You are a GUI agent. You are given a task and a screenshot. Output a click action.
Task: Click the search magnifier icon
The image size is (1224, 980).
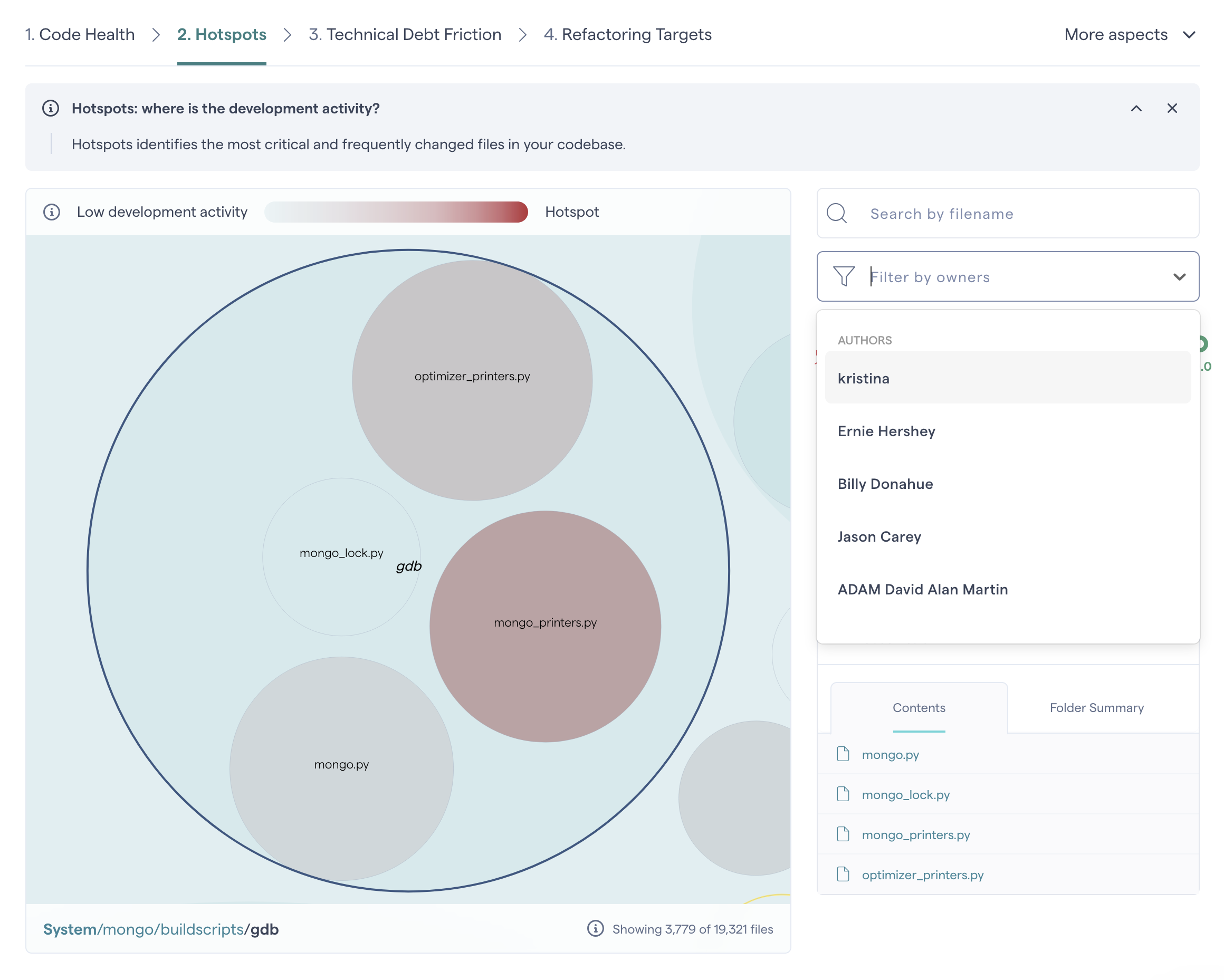[x=837, y=214]
